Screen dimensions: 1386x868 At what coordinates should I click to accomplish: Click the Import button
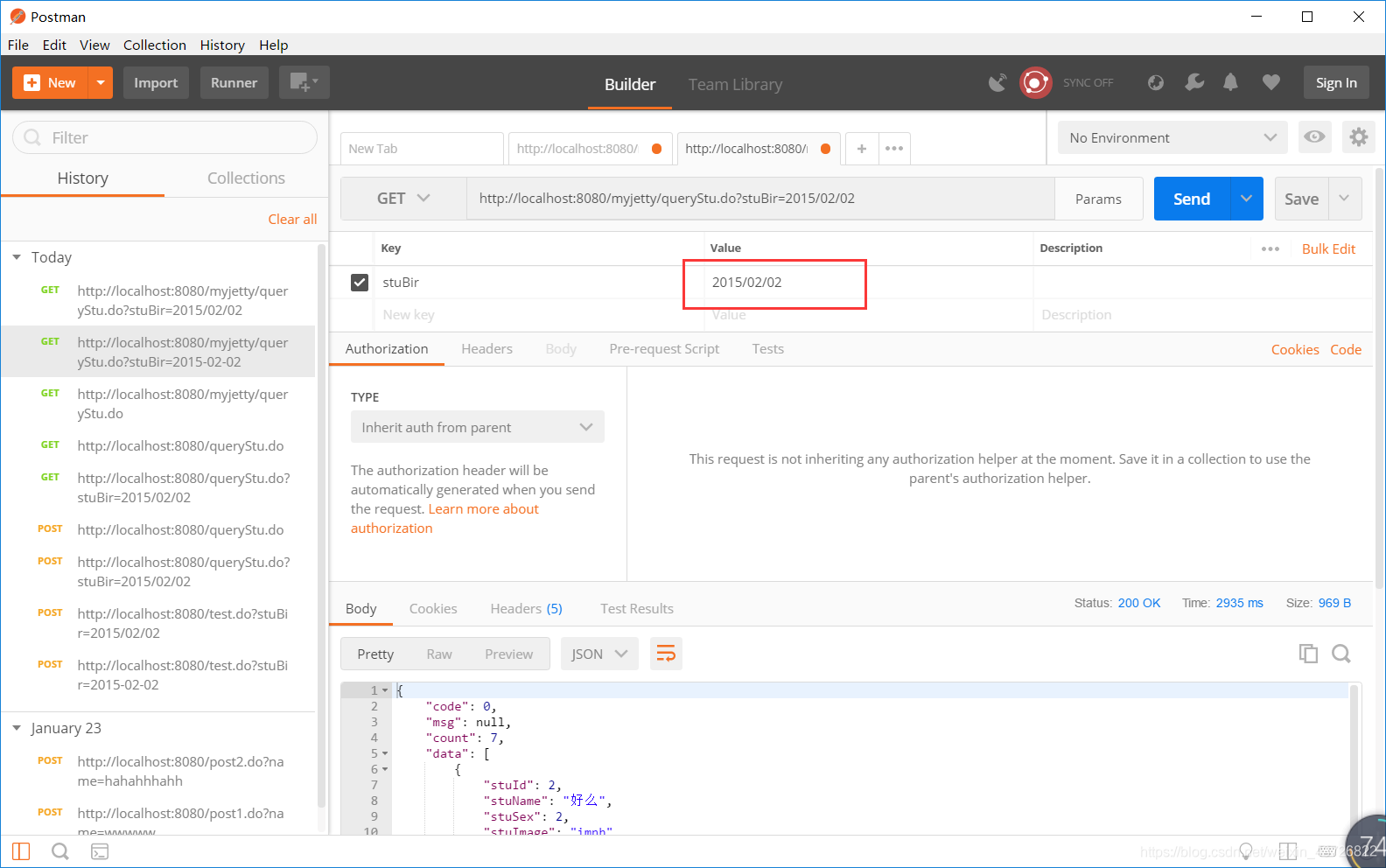pos(156,82)
